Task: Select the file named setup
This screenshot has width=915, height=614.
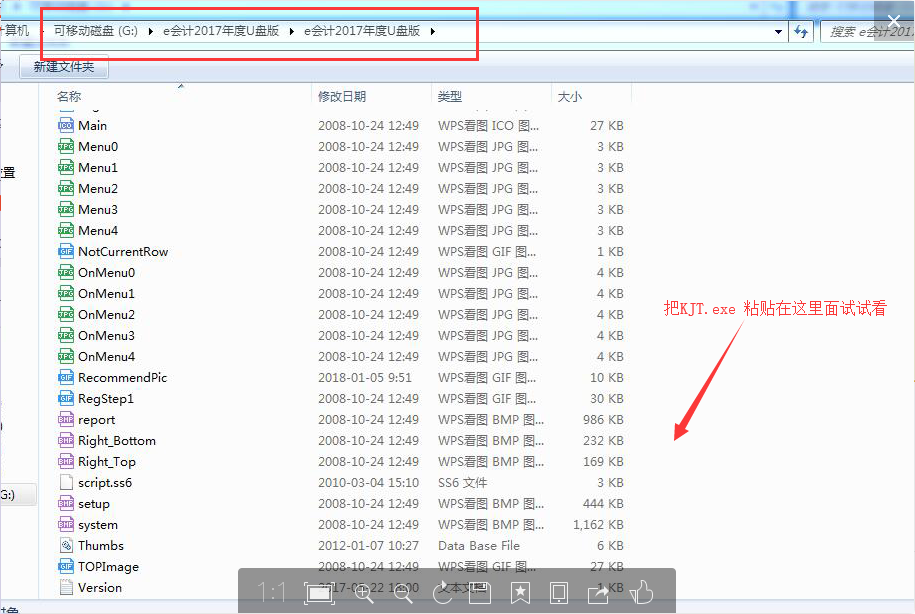Action: pyautogui.click(x=94, y=504)
